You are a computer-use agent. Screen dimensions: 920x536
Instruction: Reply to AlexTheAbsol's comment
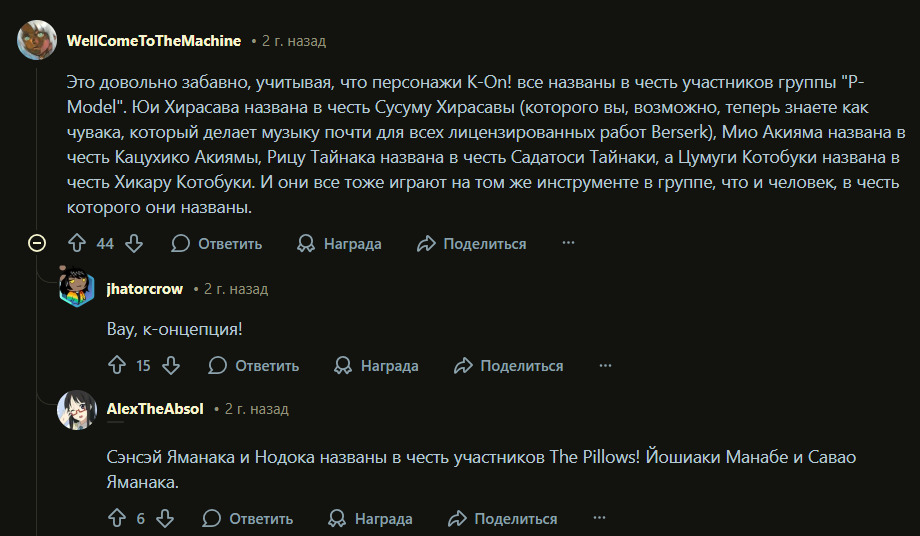248,519
